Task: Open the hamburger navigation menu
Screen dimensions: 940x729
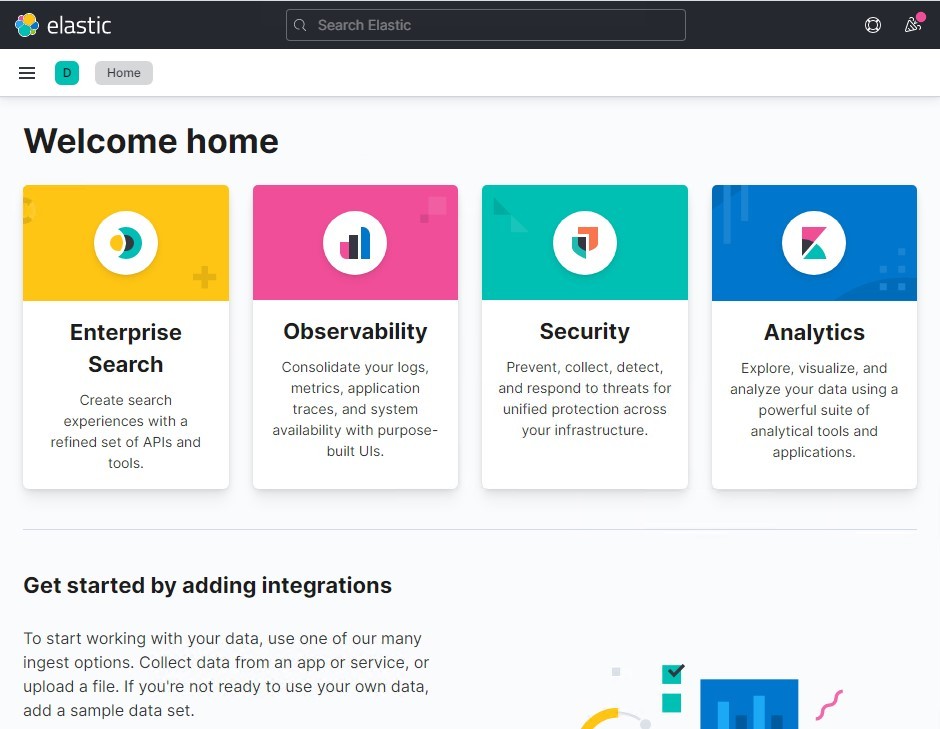Action: (x=27, y=73)
